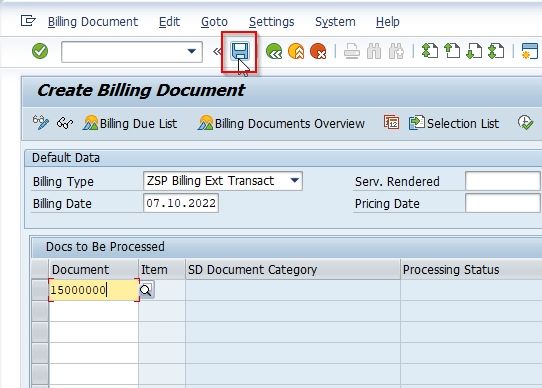Image resolution: width=542 pixels, height=388 pixels.
Task: Click the green Enter checkmark icon
Action: click(x=40, y=51)
